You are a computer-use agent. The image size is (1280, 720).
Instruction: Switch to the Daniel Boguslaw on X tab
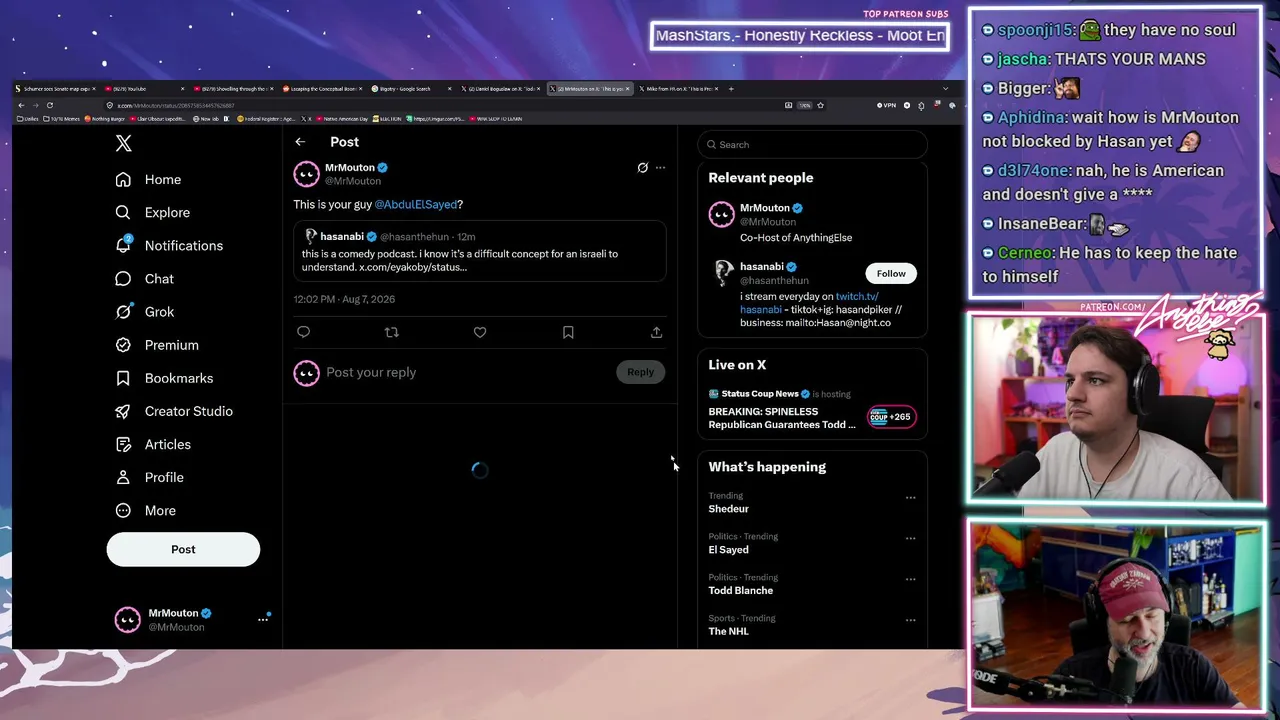(x=503, y=89)
